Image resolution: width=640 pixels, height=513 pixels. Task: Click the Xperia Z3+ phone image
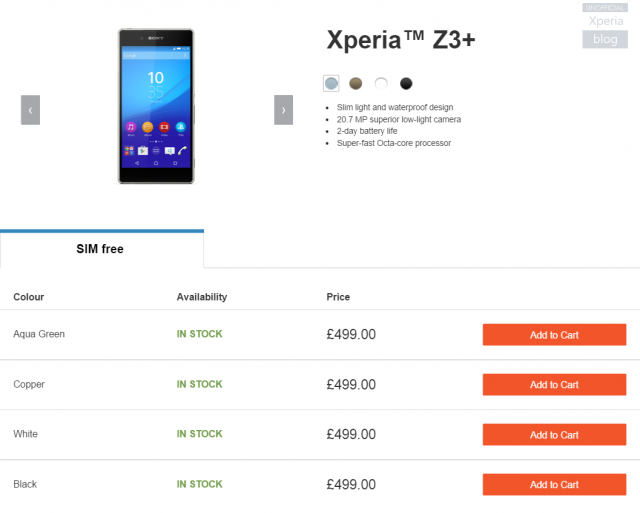coord(156,105)
